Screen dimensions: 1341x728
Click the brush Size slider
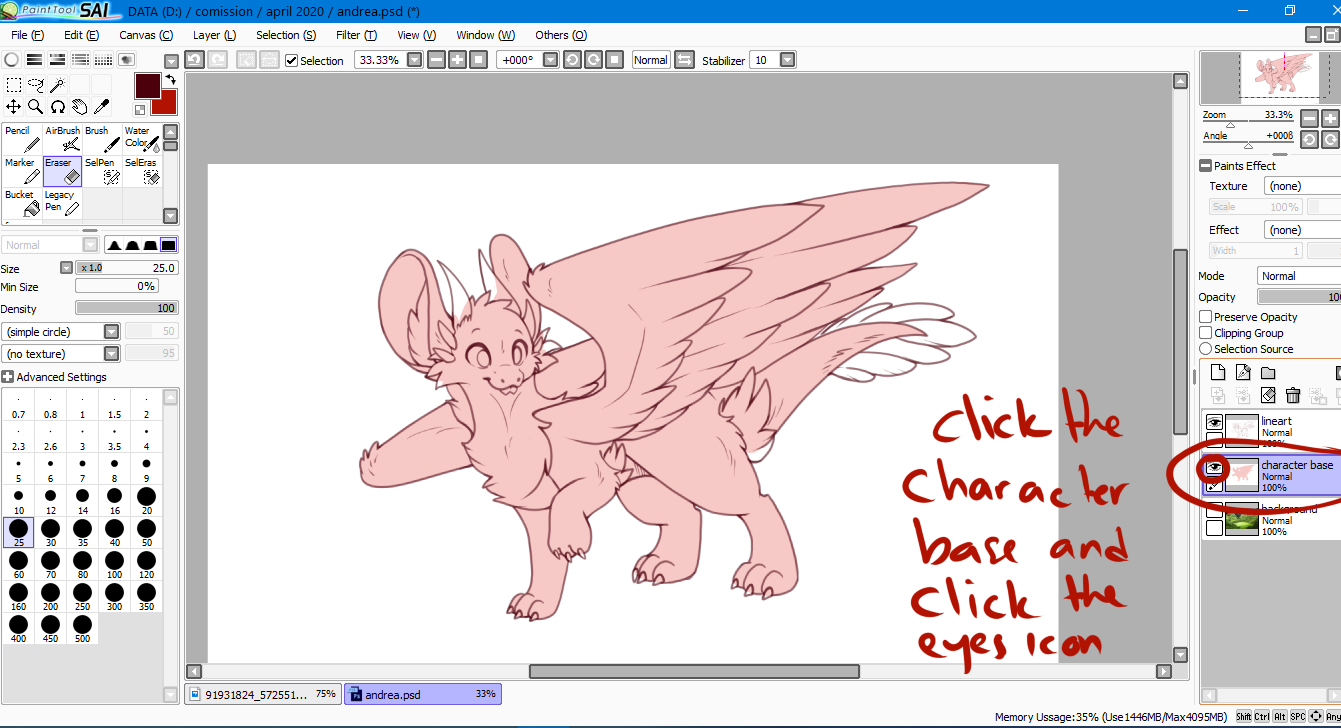pos(127,268)
